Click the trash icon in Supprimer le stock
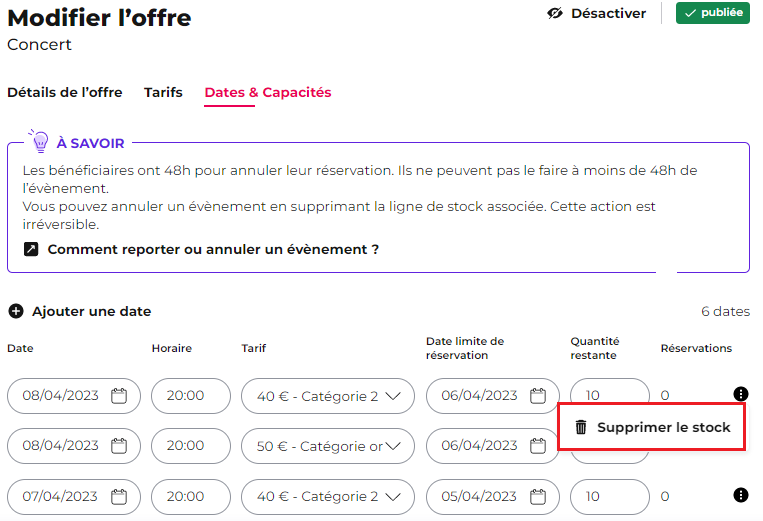The width and height of the screenshot is (763, 521). (x=581, y=427)
